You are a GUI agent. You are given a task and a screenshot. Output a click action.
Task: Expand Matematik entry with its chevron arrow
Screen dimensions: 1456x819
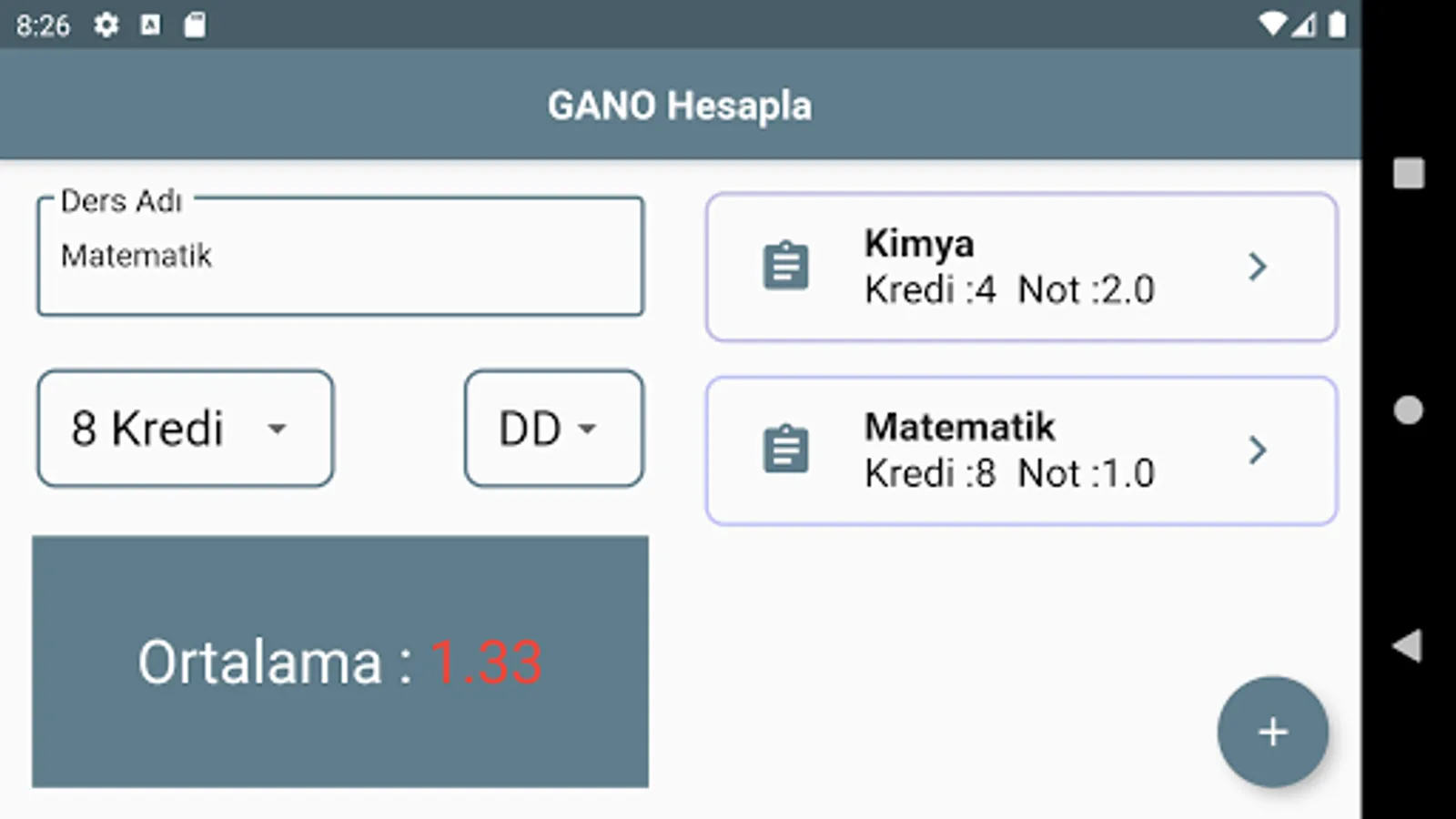click(1258, 450)
